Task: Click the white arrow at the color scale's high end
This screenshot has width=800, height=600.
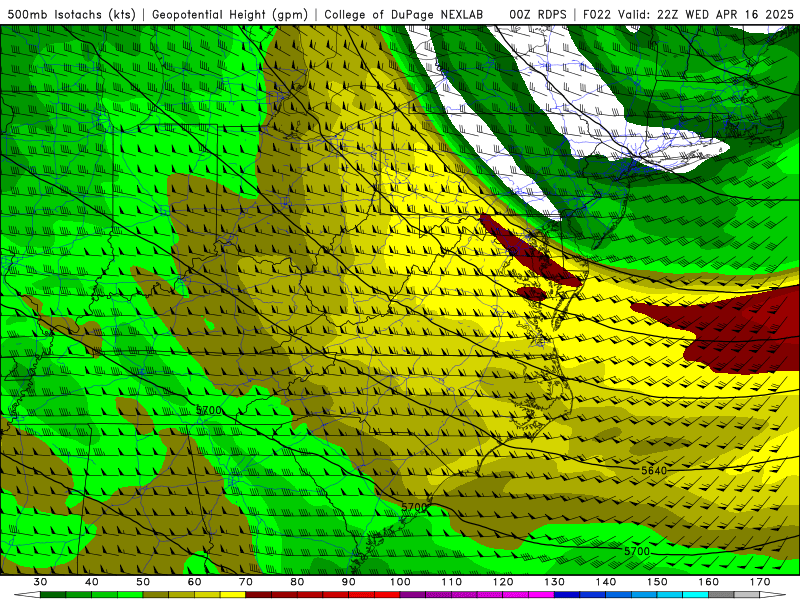Action: coord(772,595)
